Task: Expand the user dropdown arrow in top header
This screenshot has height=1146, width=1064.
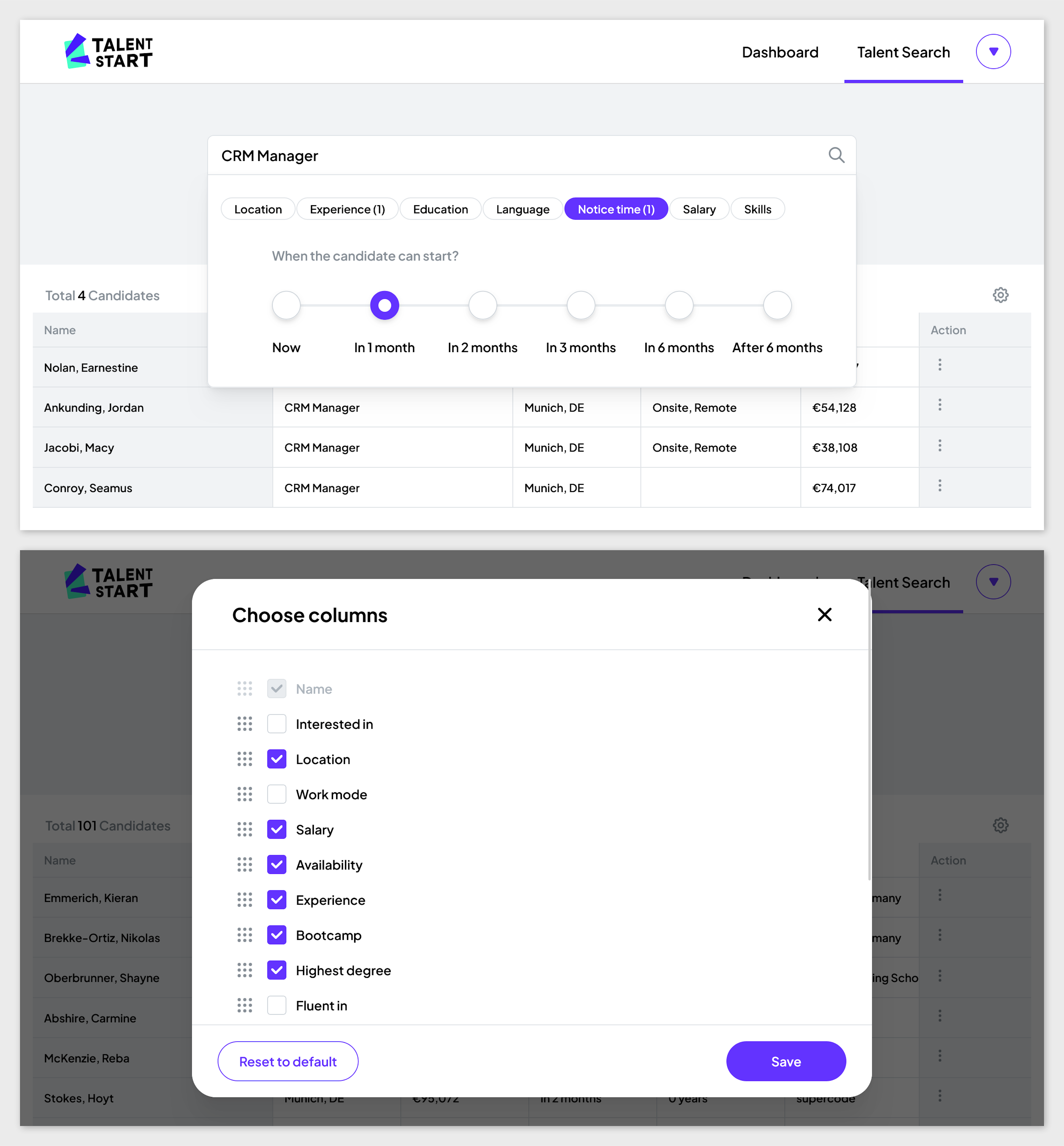Action: coord(993,51)
